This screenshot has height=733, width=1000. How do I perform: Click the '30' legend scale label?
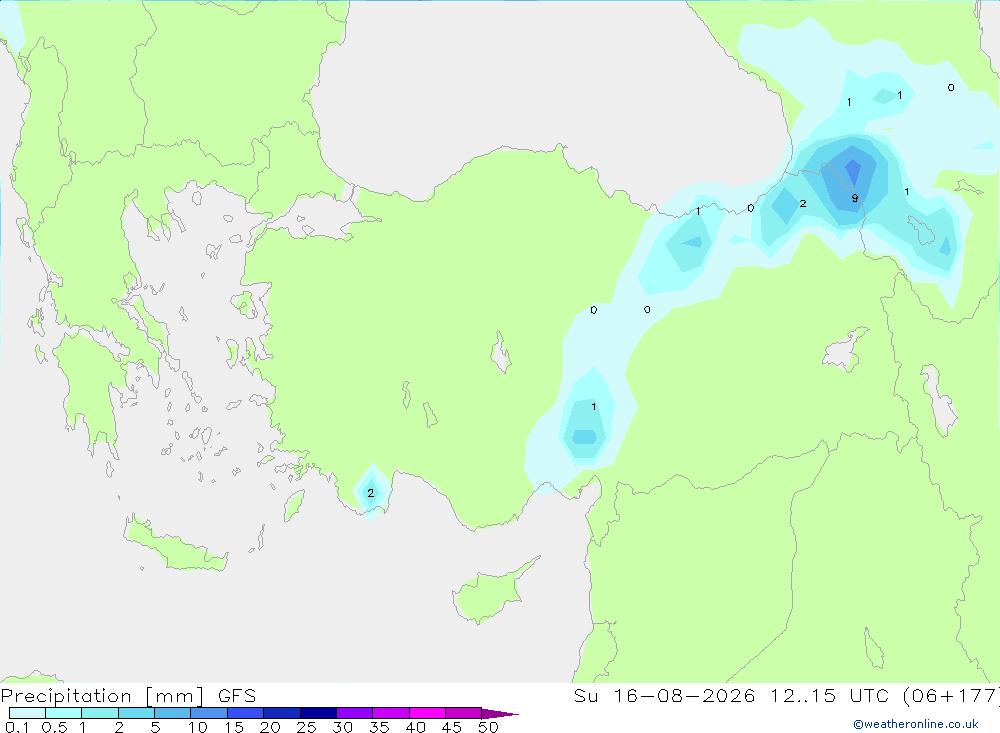(342, 727)
